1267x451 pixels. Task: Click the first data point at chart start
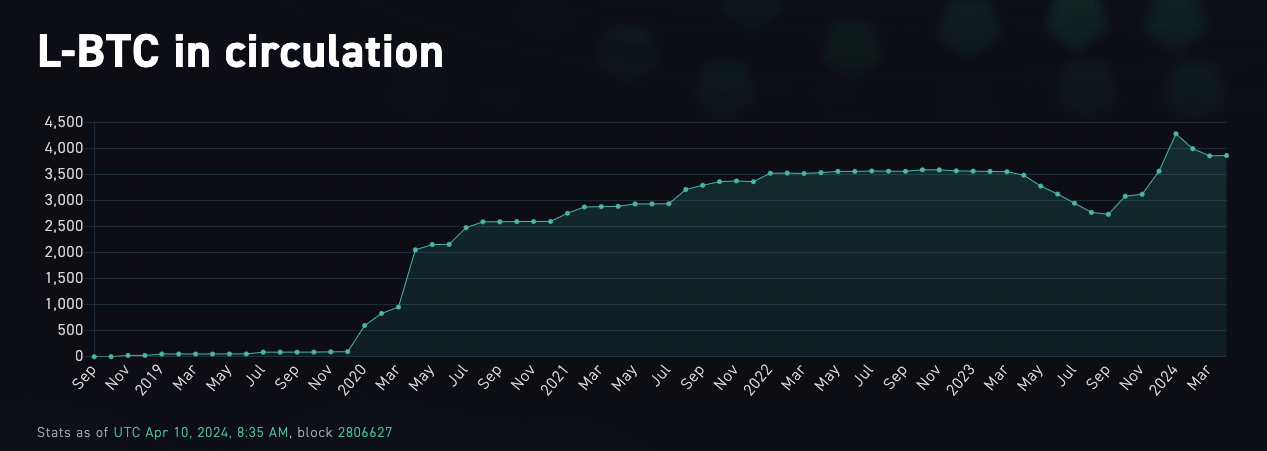click(94, 356)
